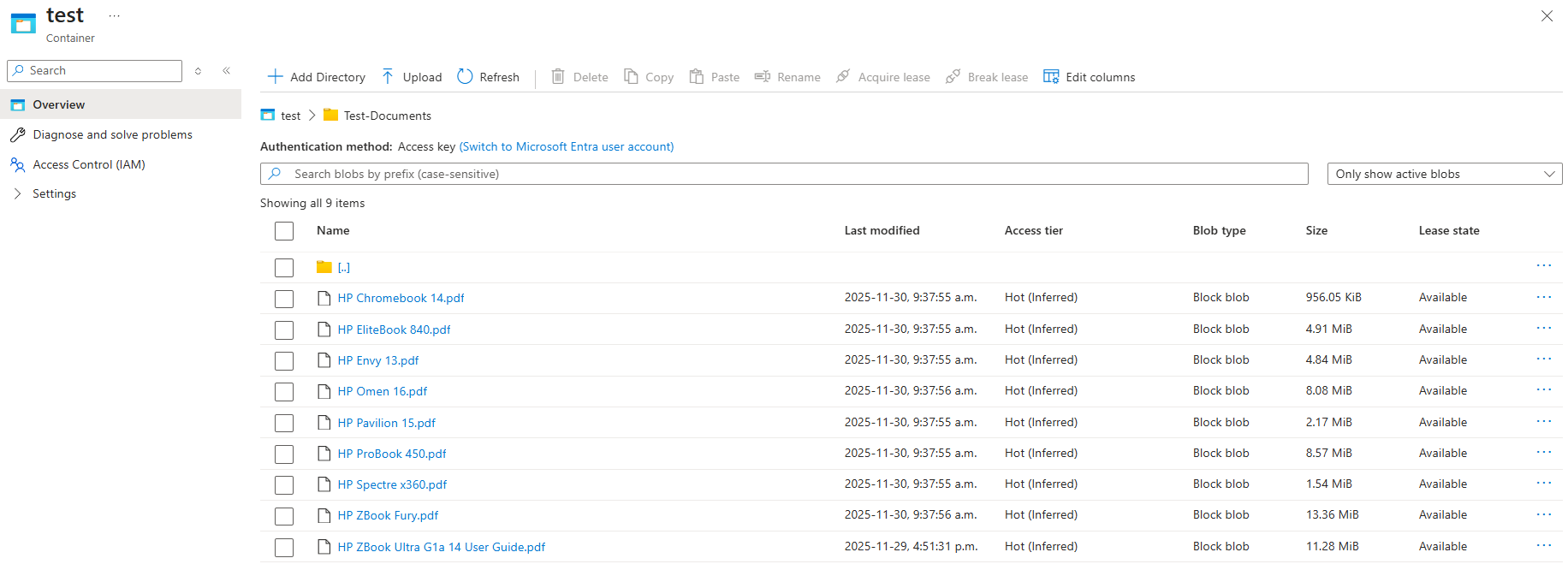Open HP EliteBook 840.pdf file link
The image size is (1568, 570).
coord(394,330)
